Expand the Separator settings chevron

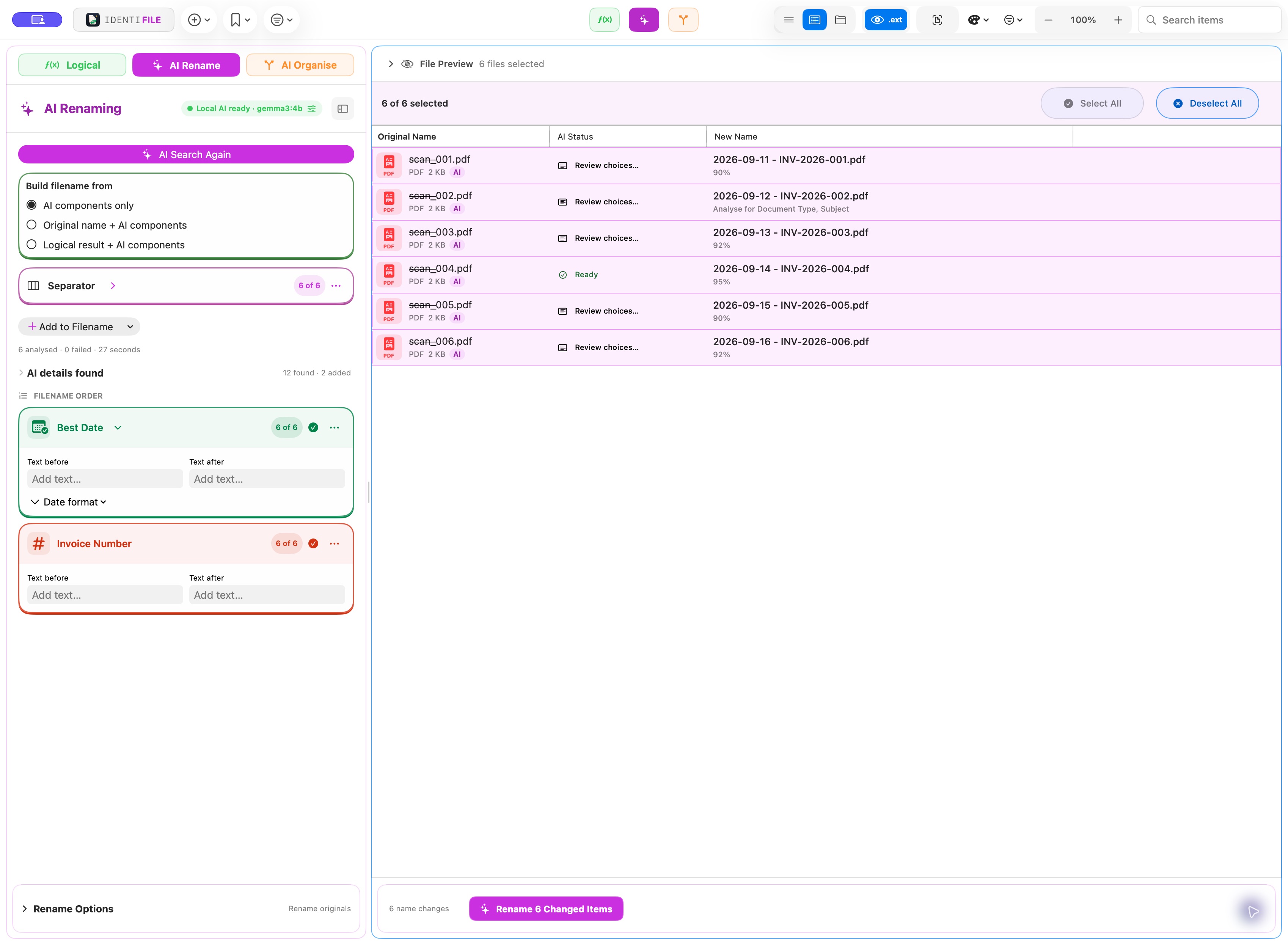(x=113, y=286)
